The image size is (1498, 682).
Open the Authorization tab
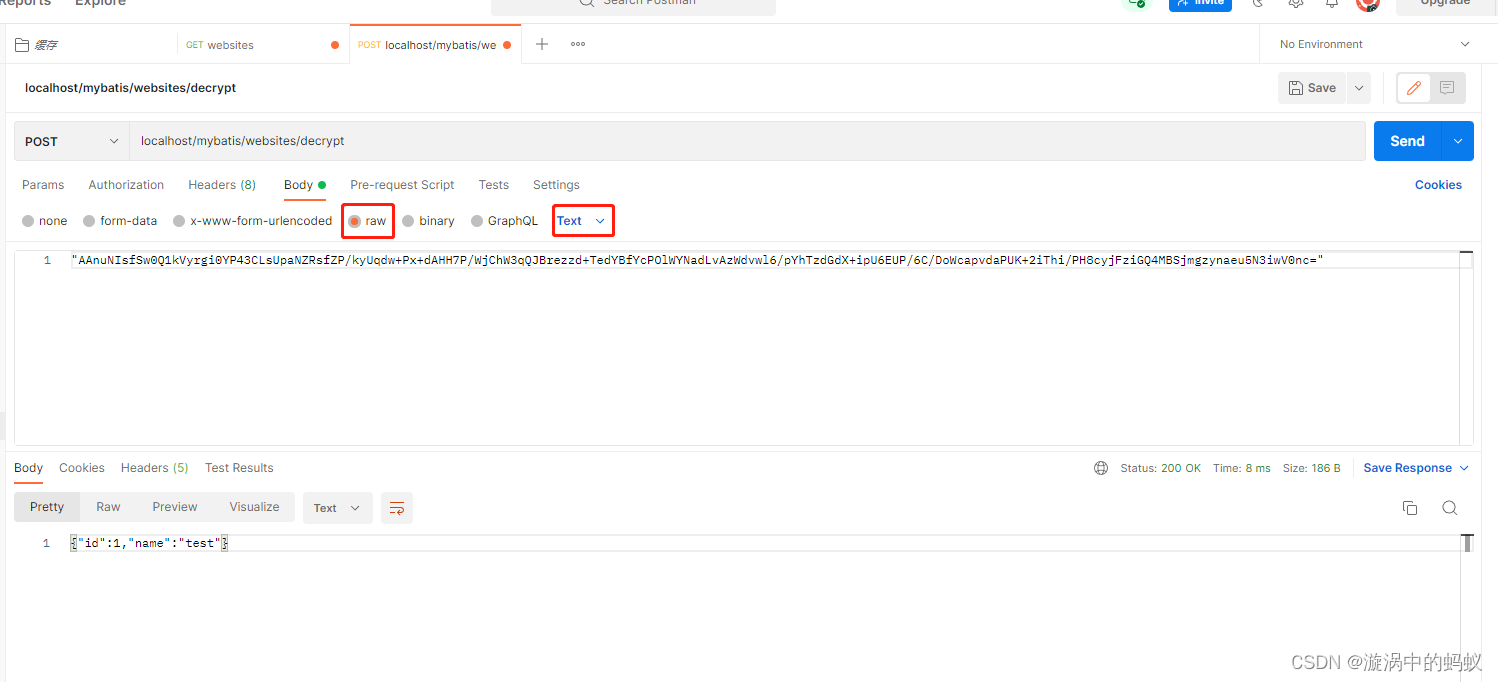pyautogui.click(x=126, y=185)
